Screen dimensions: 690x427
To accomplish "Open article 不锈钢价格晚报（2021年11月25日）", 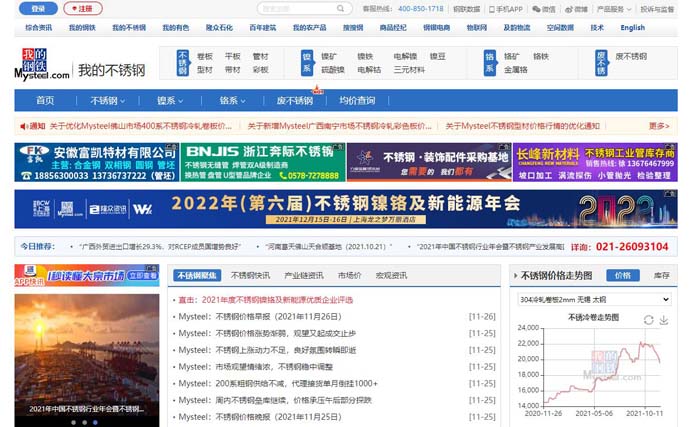I will pos(260,417).
